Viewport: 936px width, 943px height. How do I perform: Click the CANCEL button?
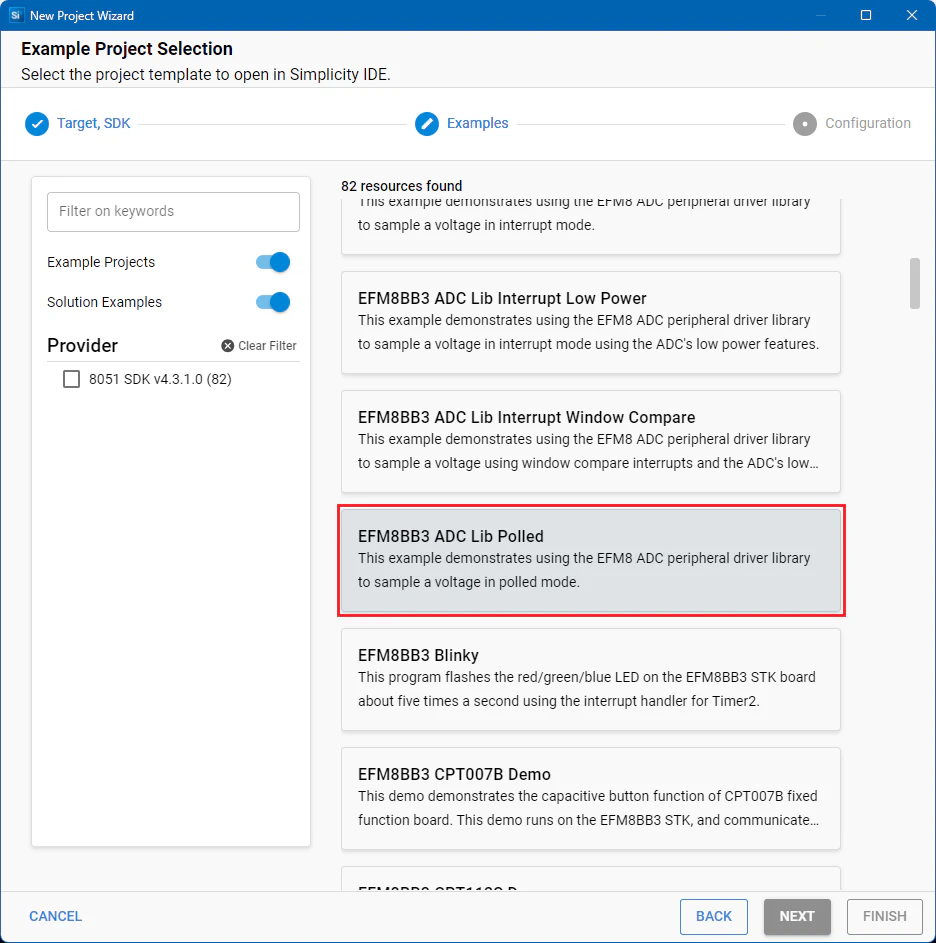pyautogui.click(x=55, y=916)
